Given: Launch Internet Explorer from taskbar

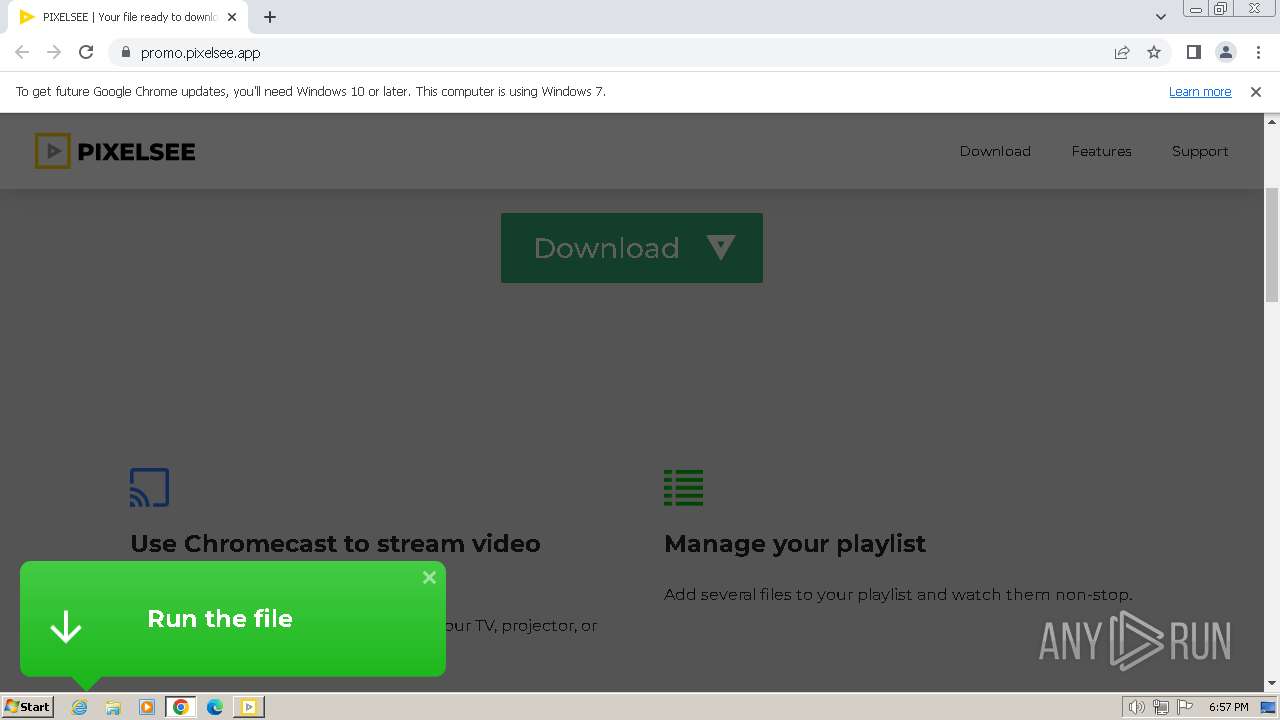Looking at the screenshot, I should point(80,707).
